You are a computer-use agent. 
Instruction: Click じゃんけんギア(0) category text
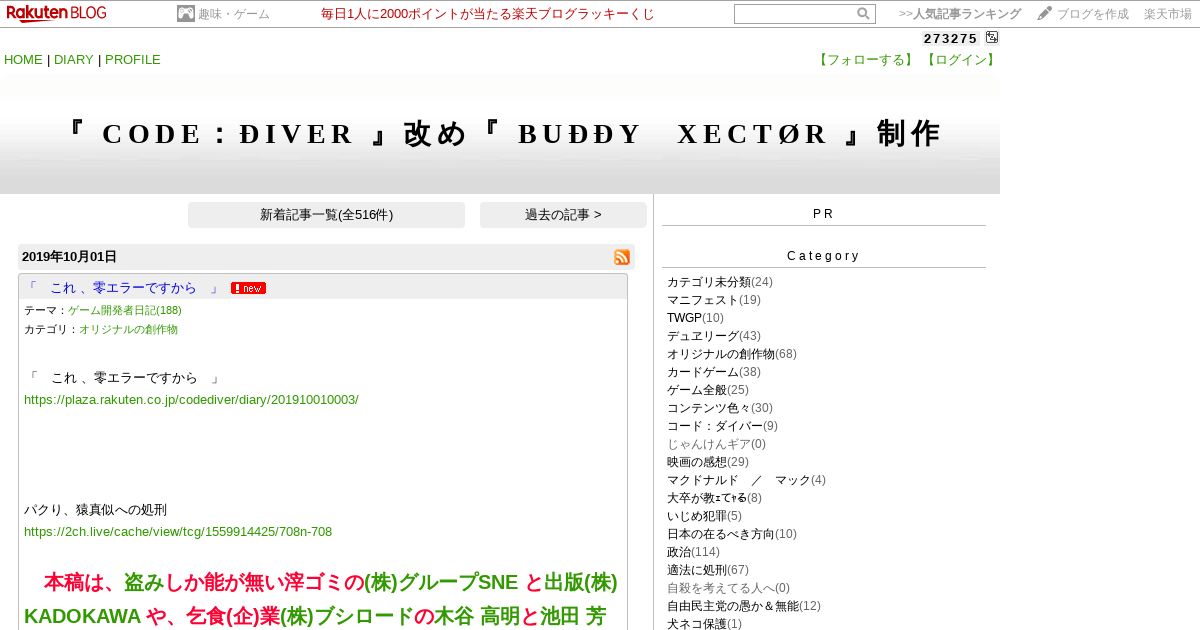(716, 444)
